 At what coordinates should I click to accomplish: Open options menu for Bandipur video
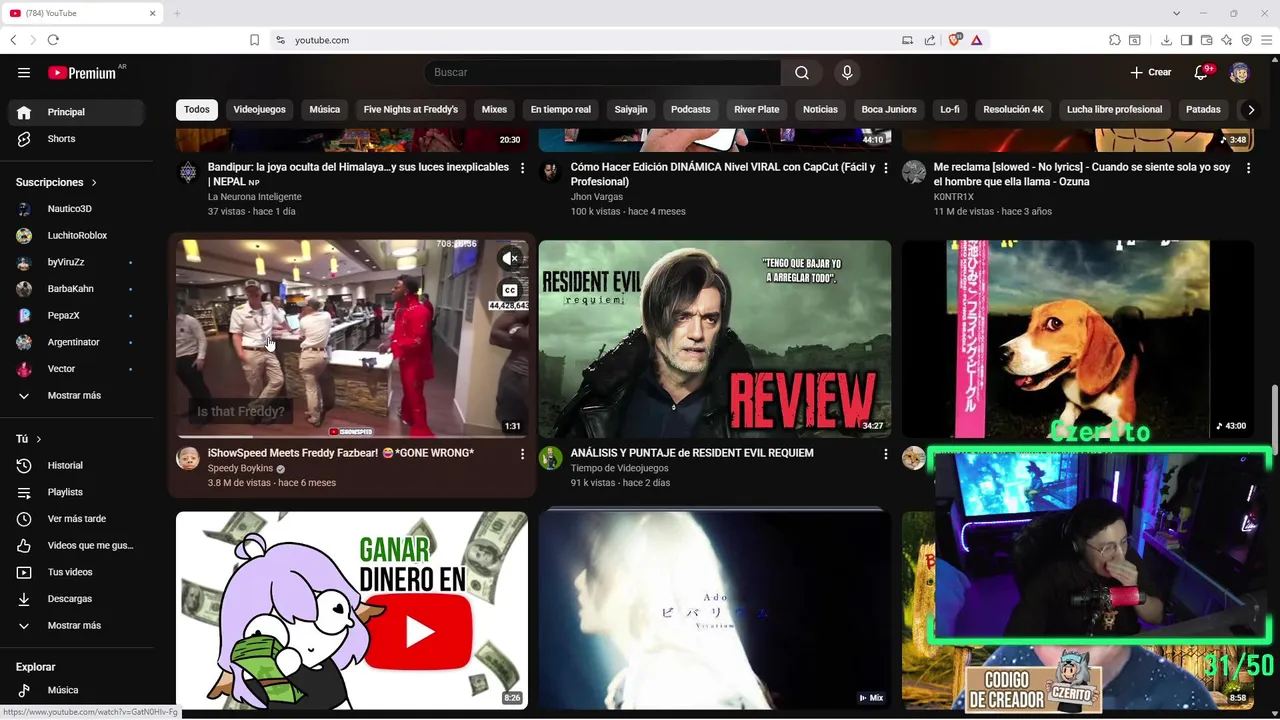point(522,168)
